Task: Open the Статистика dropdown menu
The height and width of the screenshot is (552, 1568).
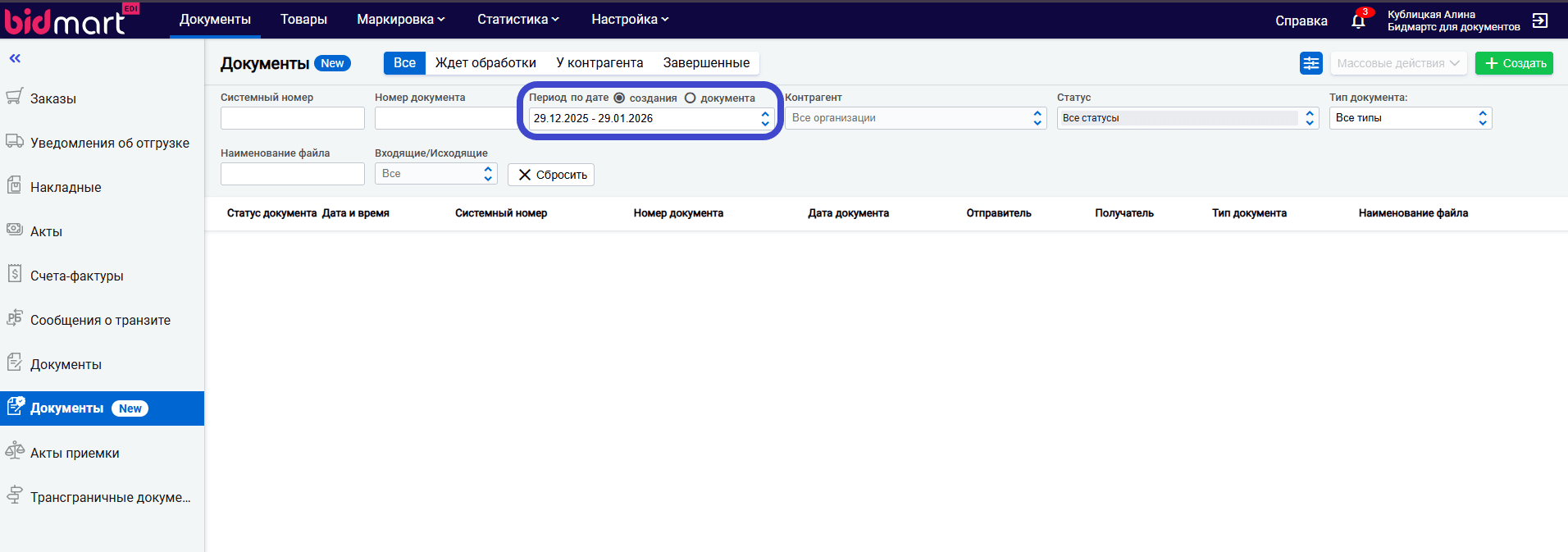Action: [x=518, y=19]
